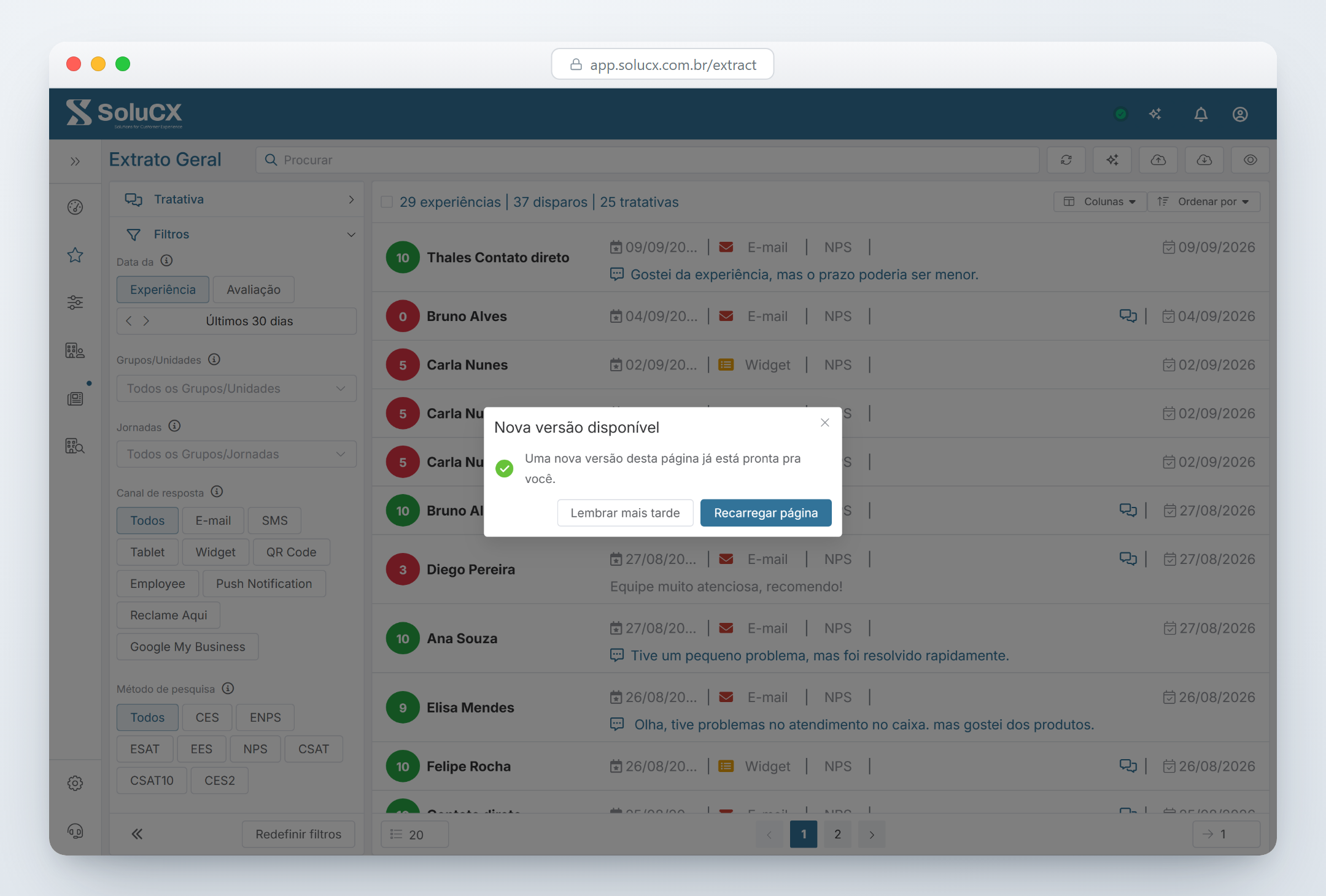Open page size selector showing 20
This screenshot has height=896, width=1326.
click(x=414, y=835)
